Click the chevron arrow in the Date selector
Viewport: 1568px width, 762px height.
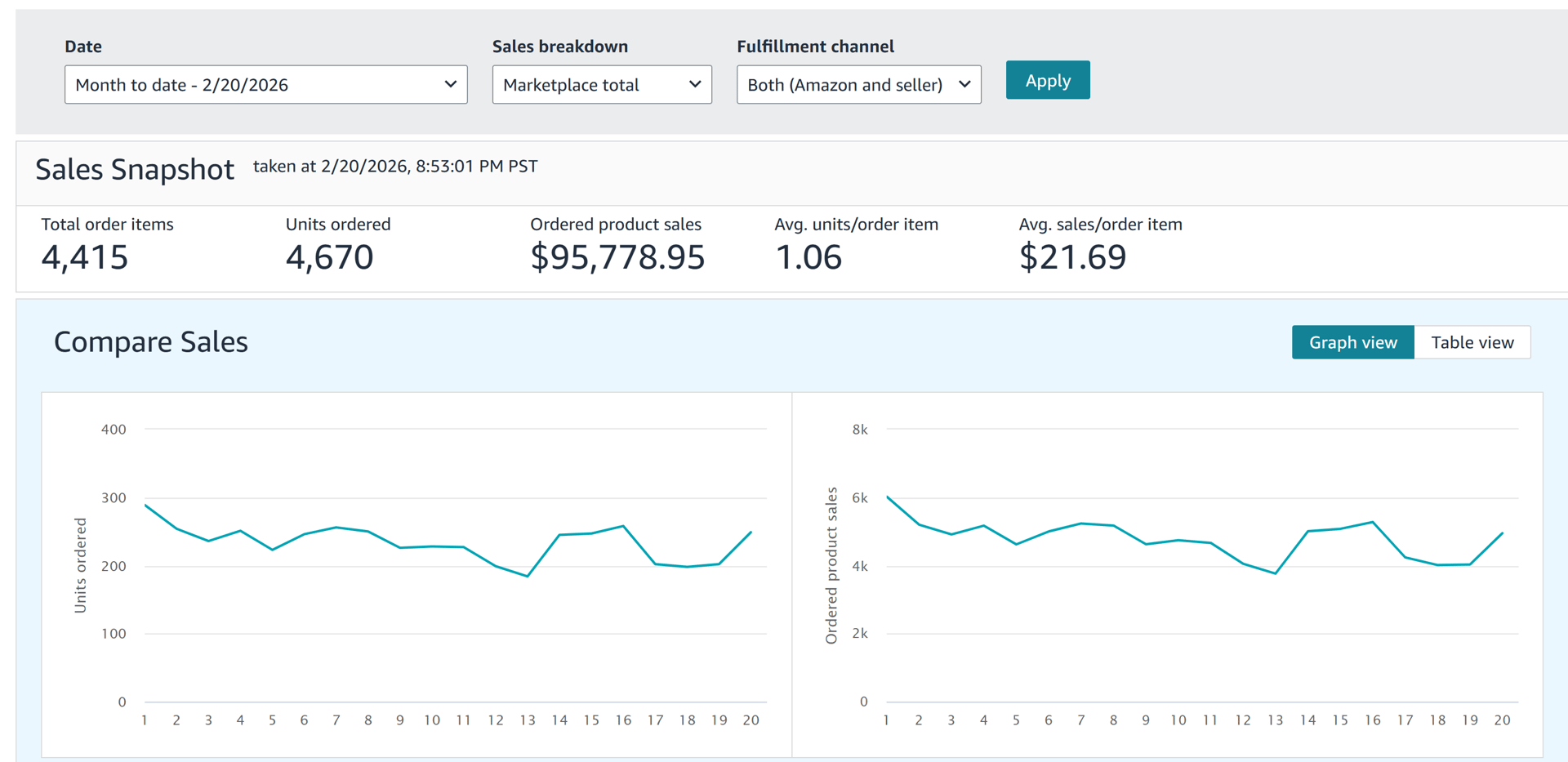coord(450,84)
